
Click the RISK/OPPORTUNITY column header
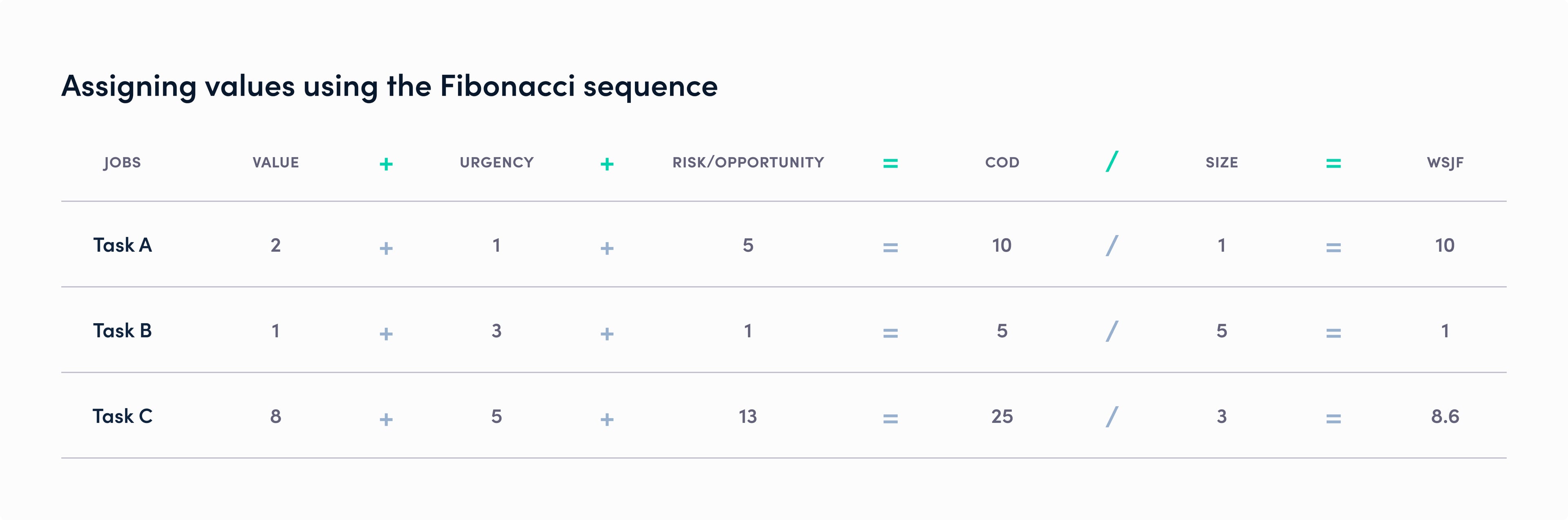[x=748, y=163]
